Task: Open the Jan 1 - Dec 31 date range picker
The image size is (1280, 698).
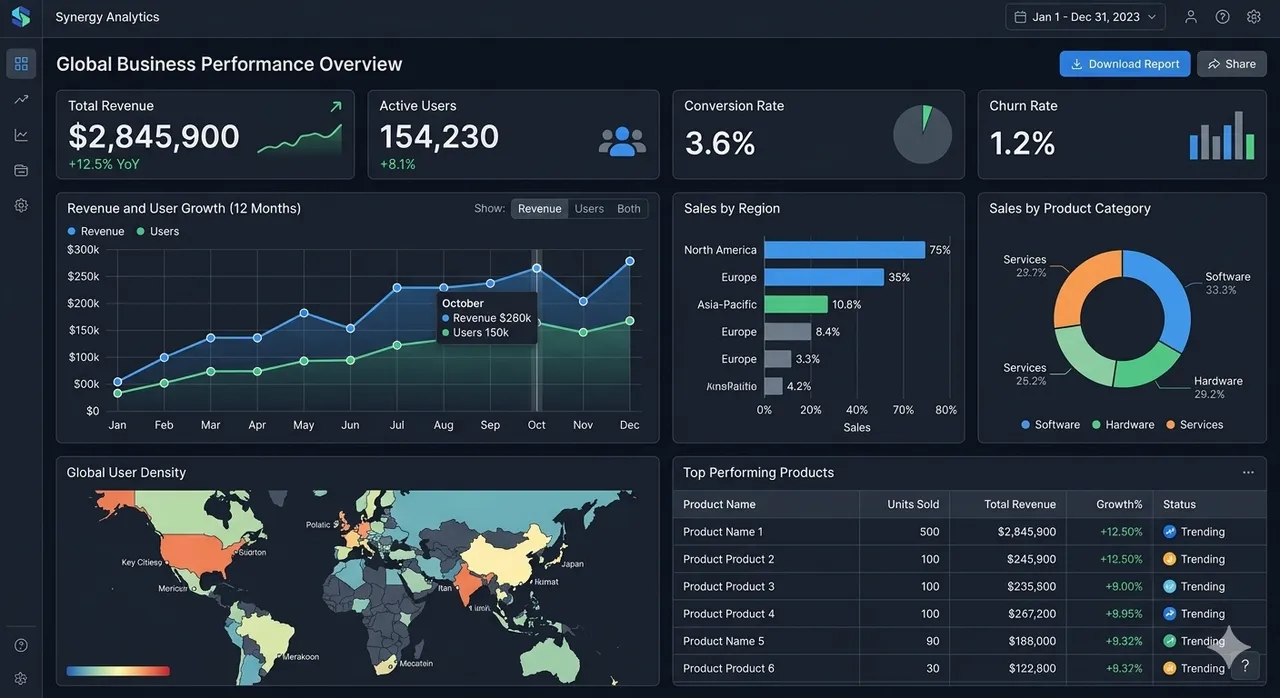Action: pos(1085,16)
